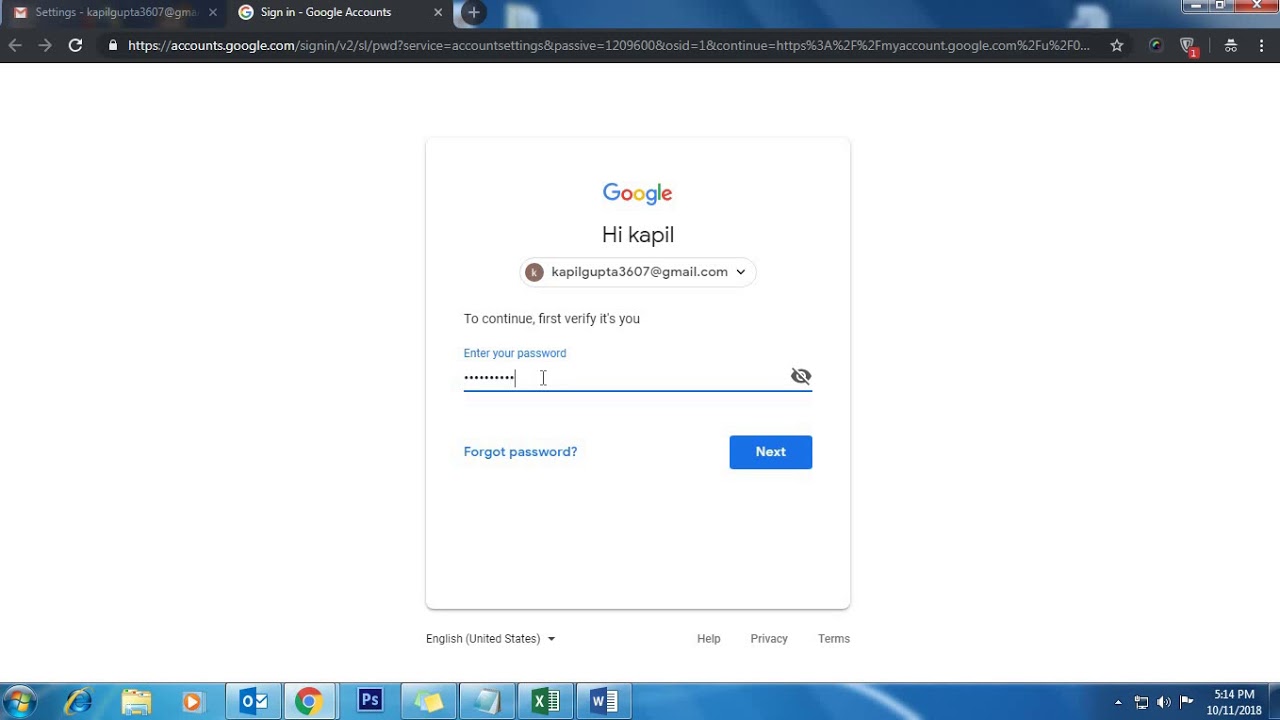The image size is (1280, 720).
Task: Open the yellow sticky notes taskbar icon
Action: tap(428, 701)
